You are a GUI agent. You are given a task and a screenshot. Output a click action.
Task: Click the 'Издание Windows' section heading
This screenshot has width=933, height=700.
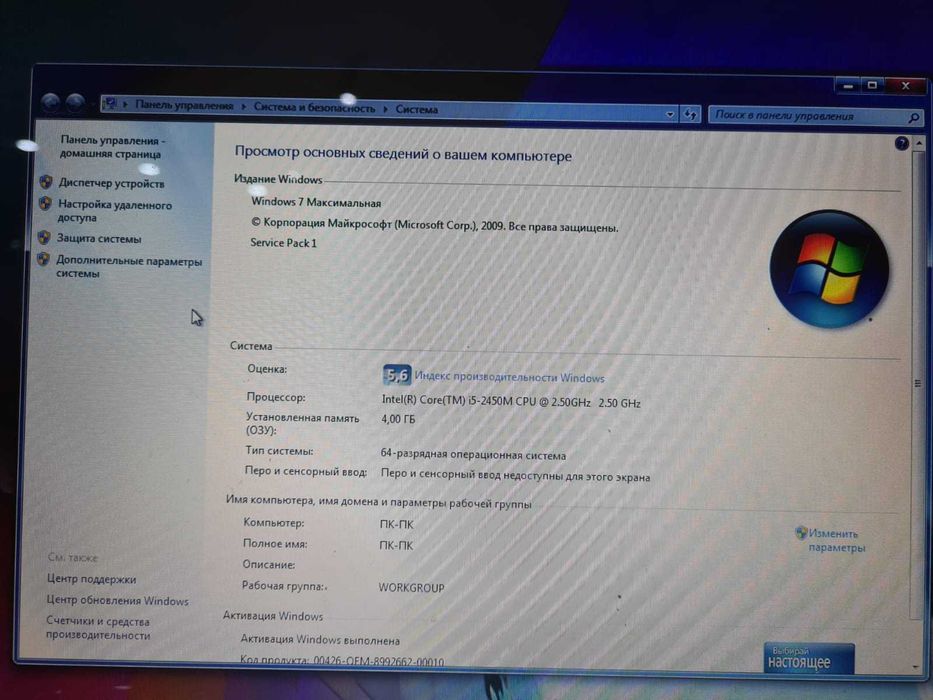tap(278, 179)
